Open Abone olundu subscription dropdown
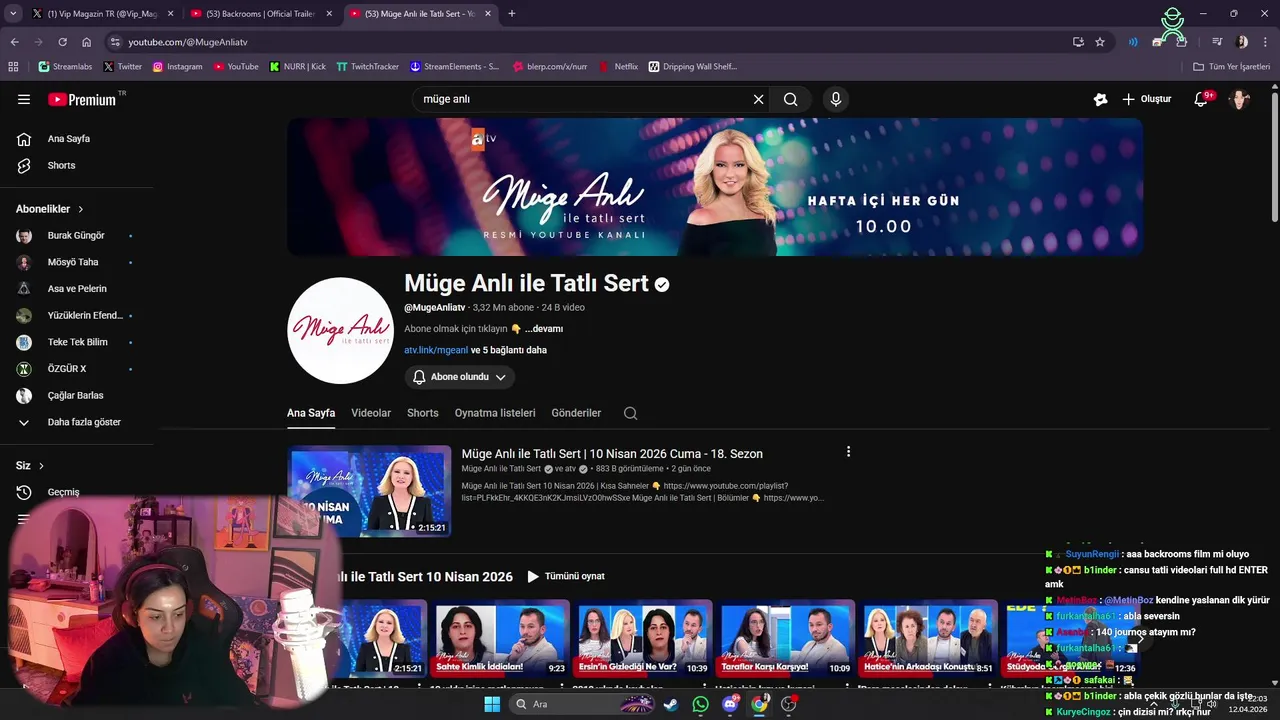 click(x=460, y=377)
